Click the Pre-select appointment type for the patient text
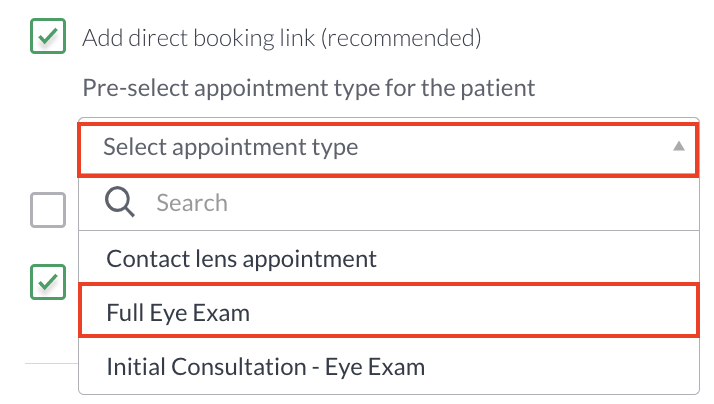This screenshot has height=404, width=714. pyautogui.click(x=308, y=88)
